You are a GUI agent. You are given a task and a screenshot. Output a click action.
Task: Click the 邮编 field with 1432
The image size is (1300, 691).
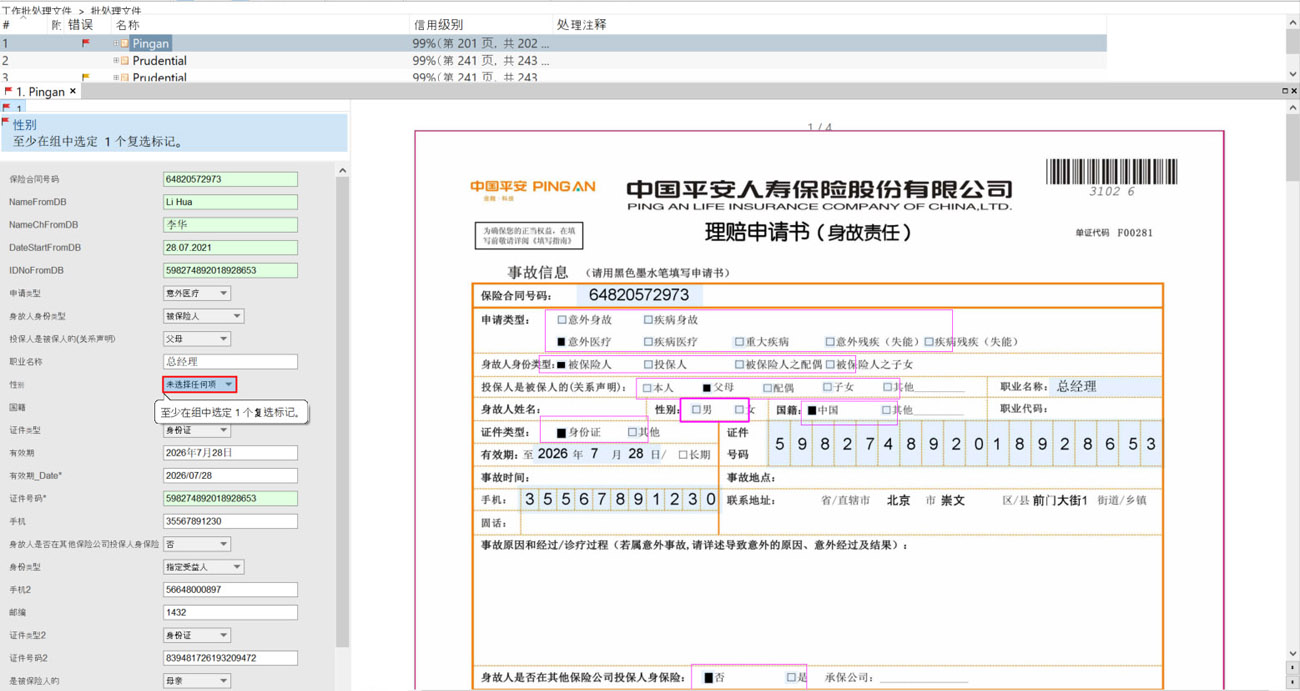pyautogui.click(x=230, y=612)
